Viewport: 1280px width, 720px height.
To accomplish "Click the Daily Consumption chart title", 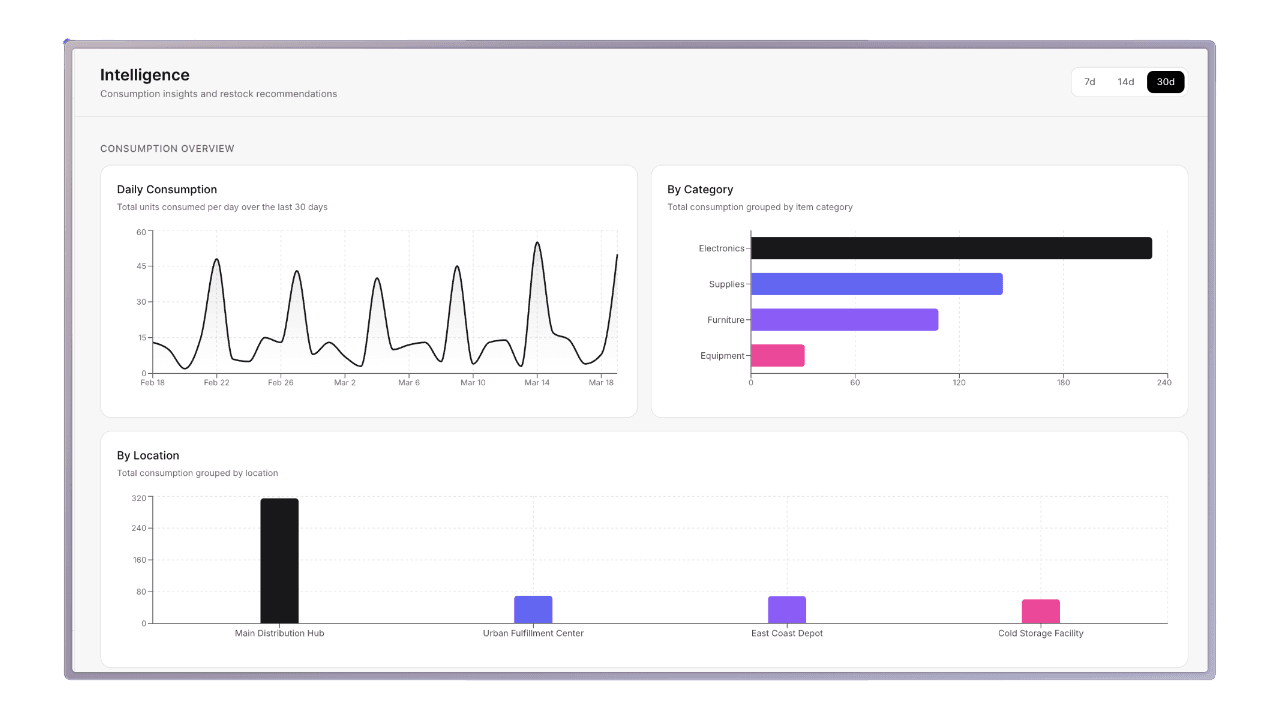I will pyautogui.click(x=167, y=189).
